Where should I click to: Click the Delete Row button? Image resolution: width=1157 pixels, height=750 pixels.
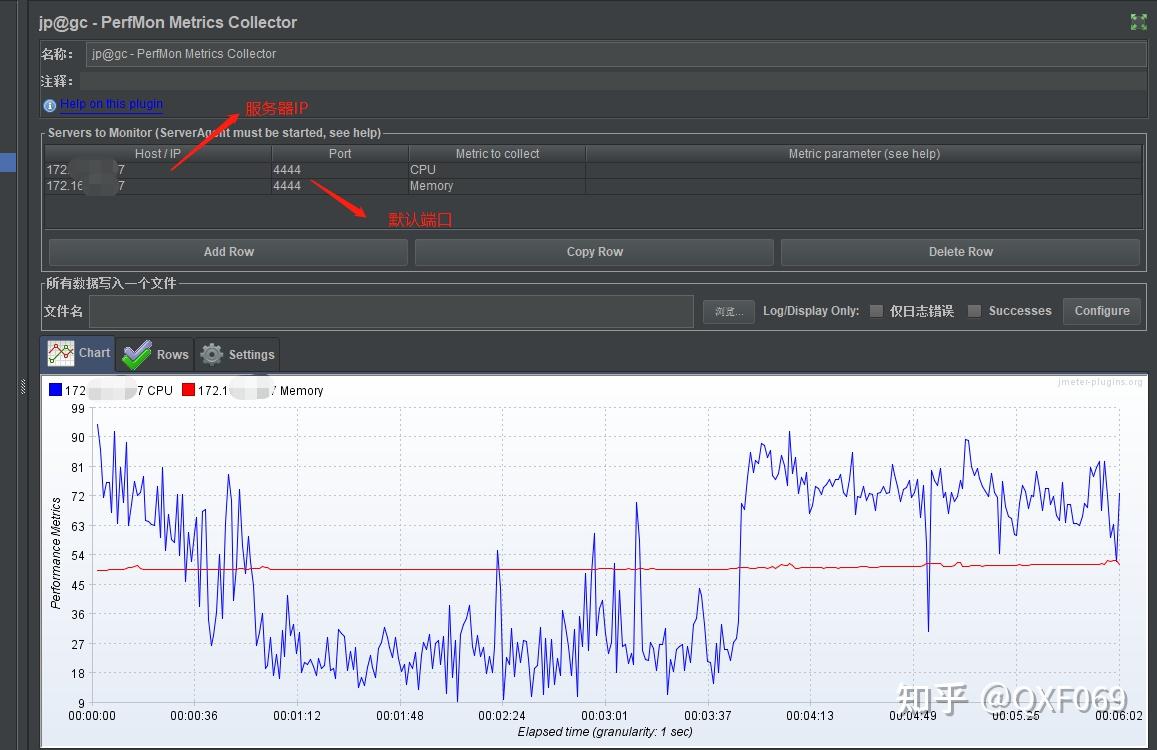960,252
